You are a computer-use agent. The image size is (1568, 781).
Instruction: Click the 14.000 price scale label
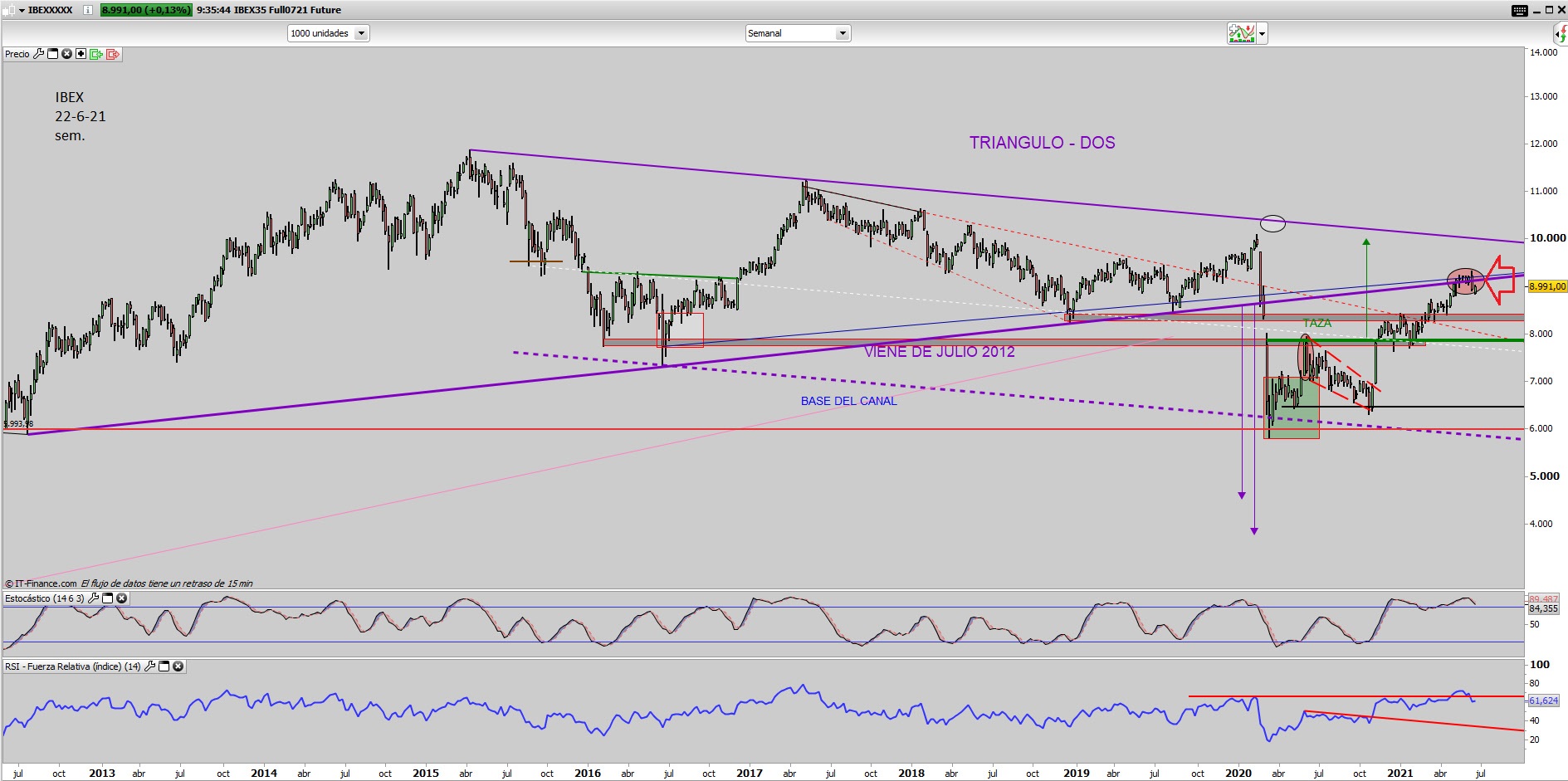click(1544, 52)
